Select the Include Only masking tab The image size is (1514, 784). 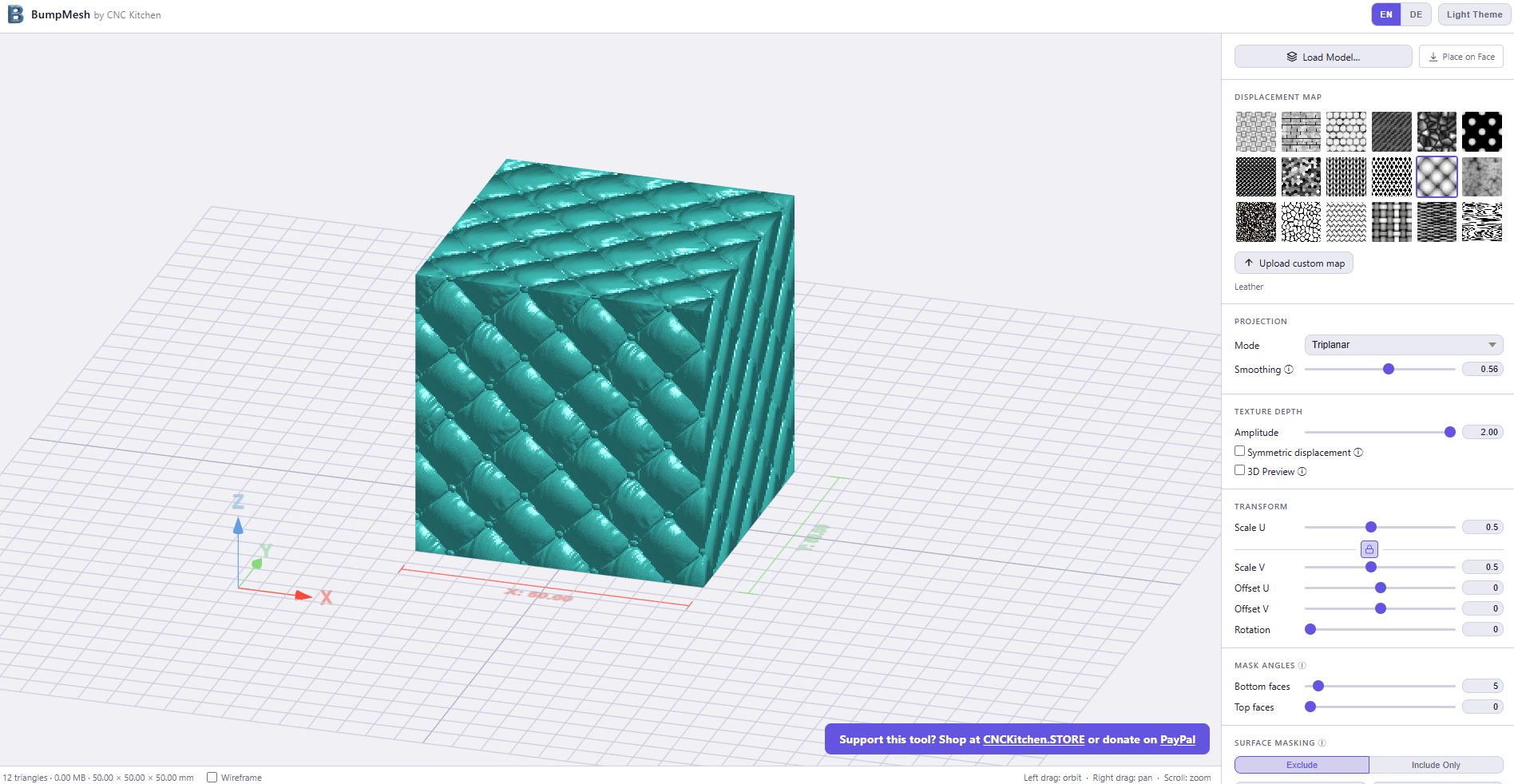pos(1435,765)
